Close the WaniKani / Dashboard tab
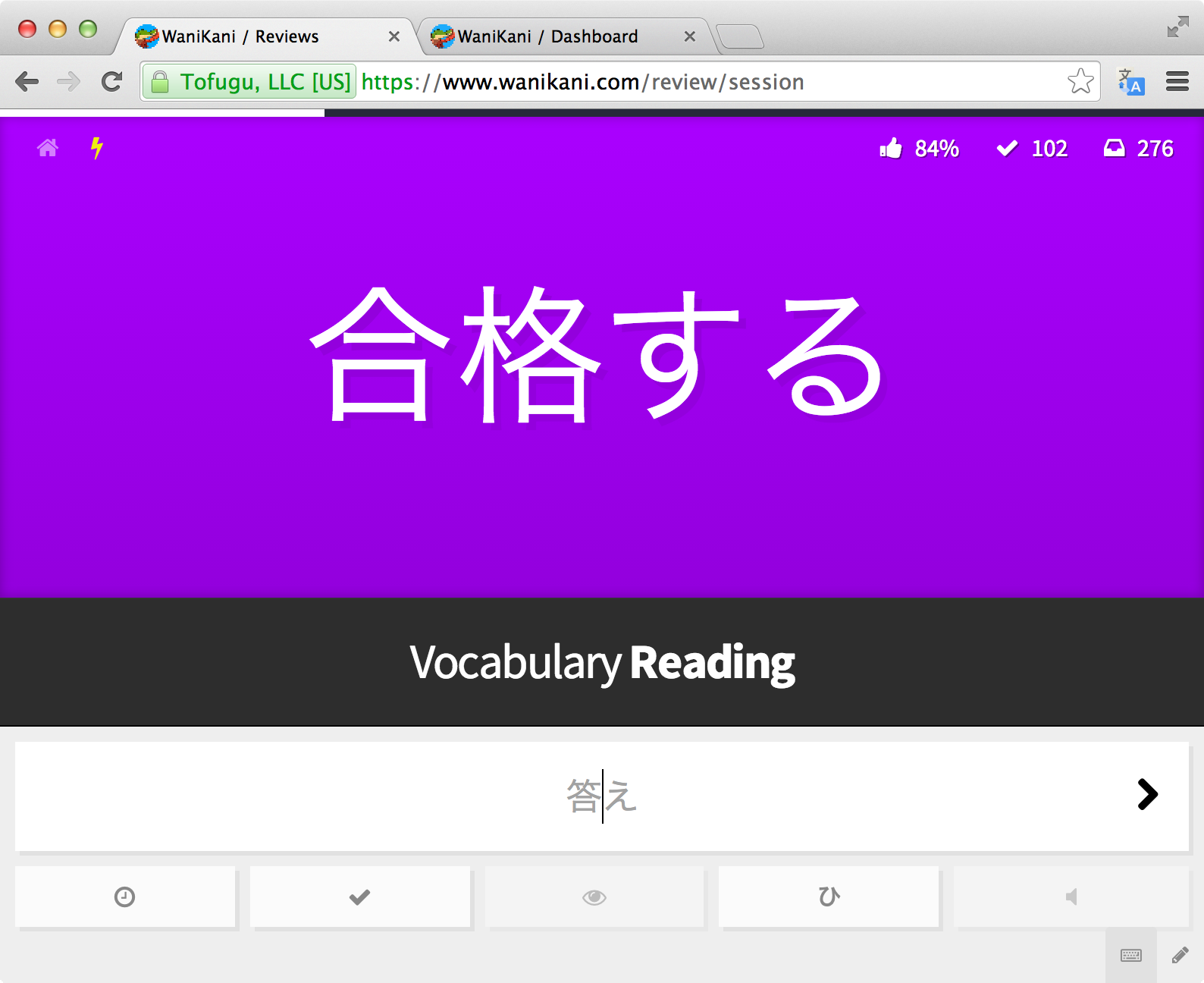This screenshot has height=983, width=1204. (690, 36)
